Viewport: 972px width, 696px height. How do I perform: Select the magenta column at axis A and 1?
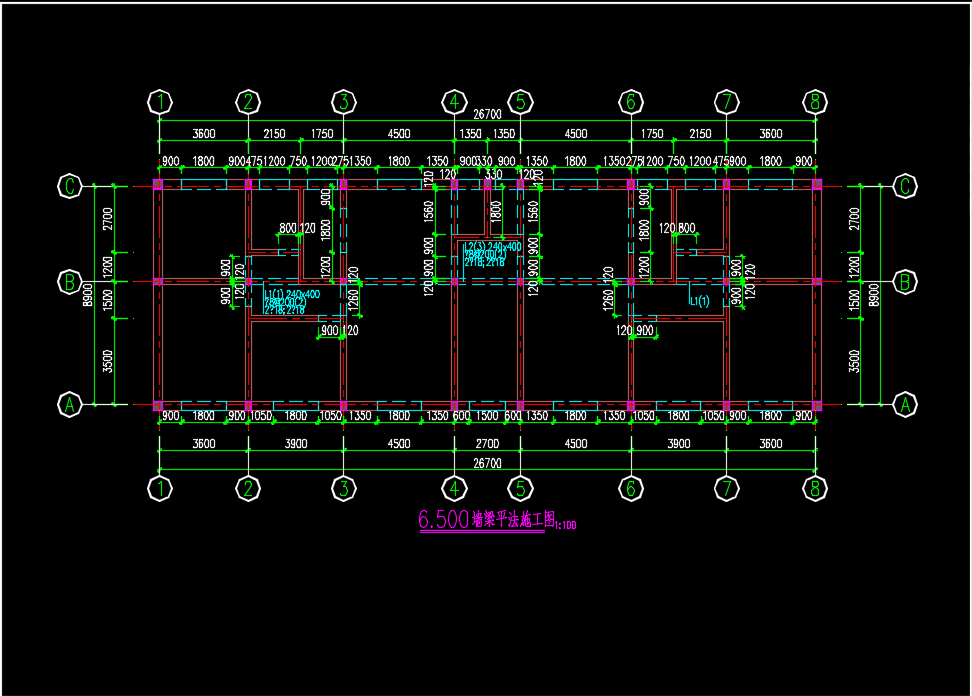tap(158, 405)
